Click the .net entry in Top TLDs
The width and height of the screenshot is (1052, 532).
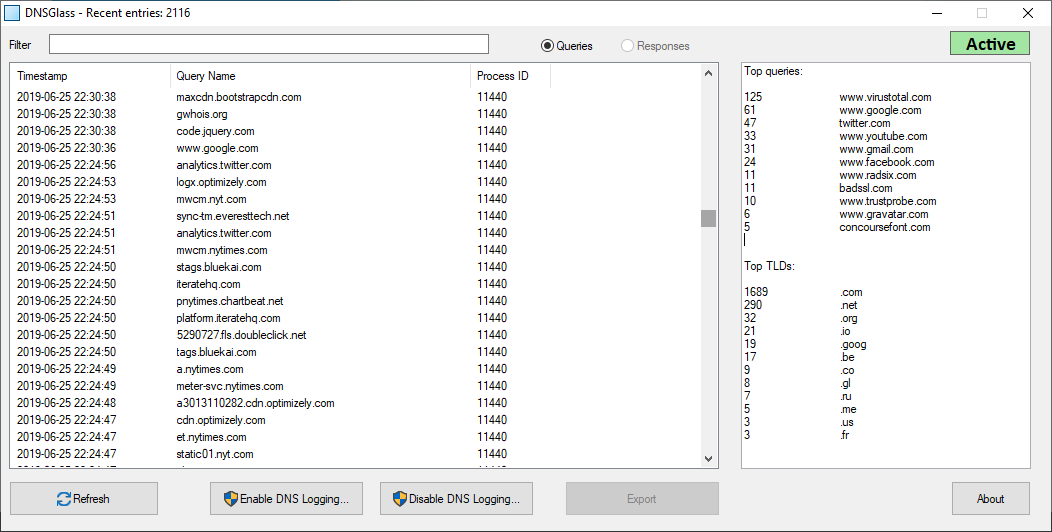pos(849,305)
